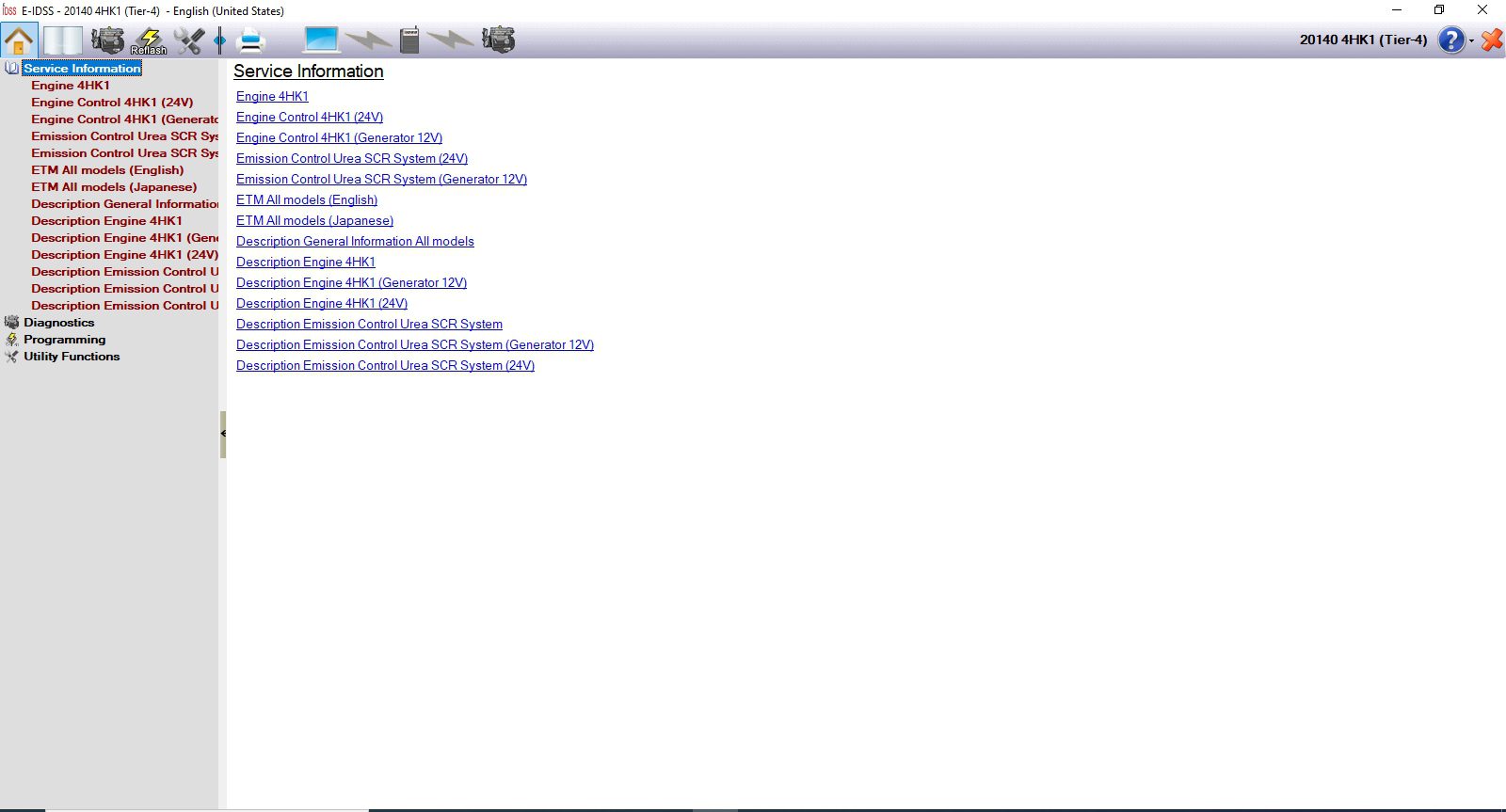The width and height of the screenshot is (1506, 812).
Task: Click the laptop computer connection icon
Action: click(x=321, y=40)
